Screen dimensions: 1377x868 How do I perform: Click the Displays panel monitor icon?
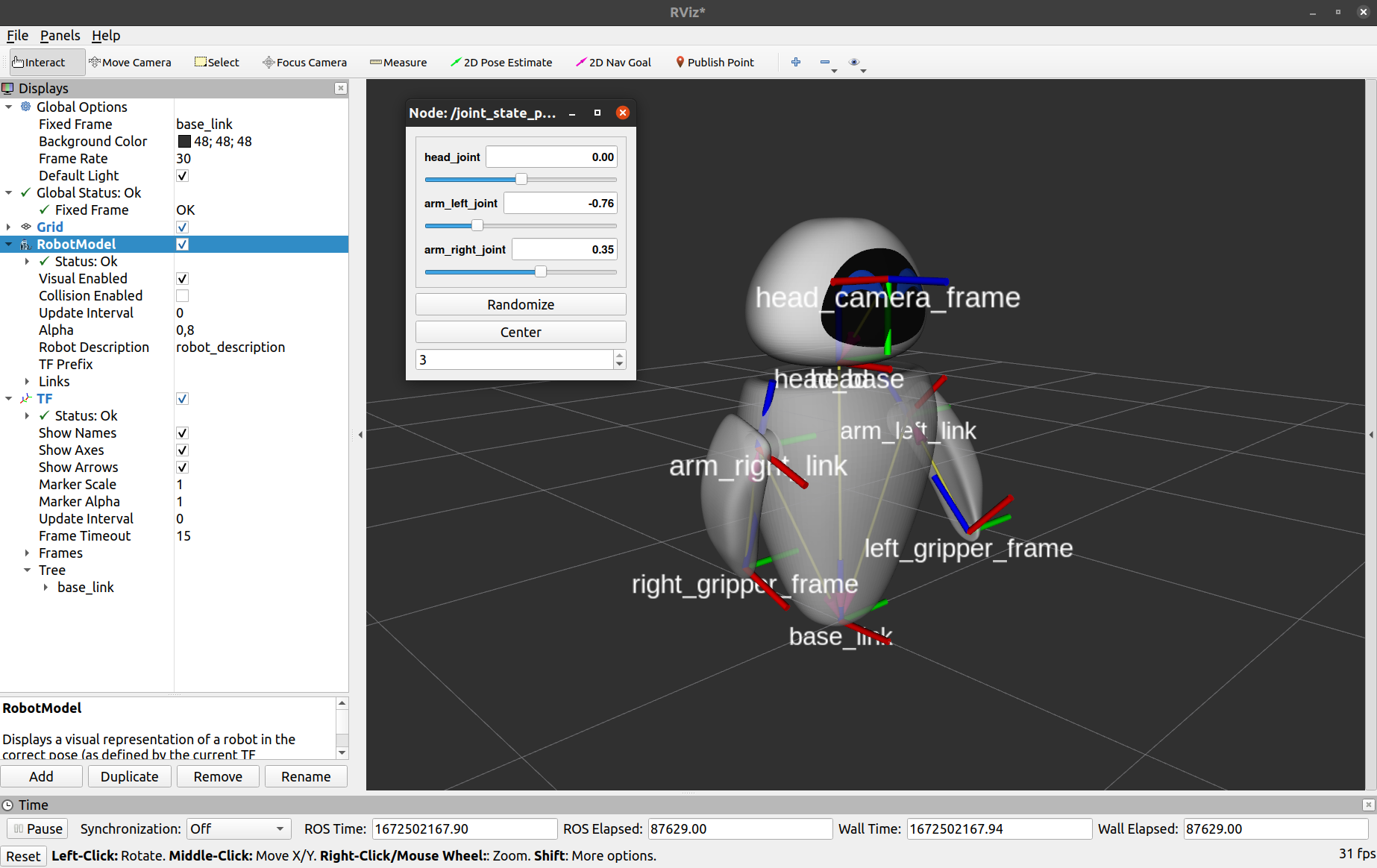tap(8, 88)
